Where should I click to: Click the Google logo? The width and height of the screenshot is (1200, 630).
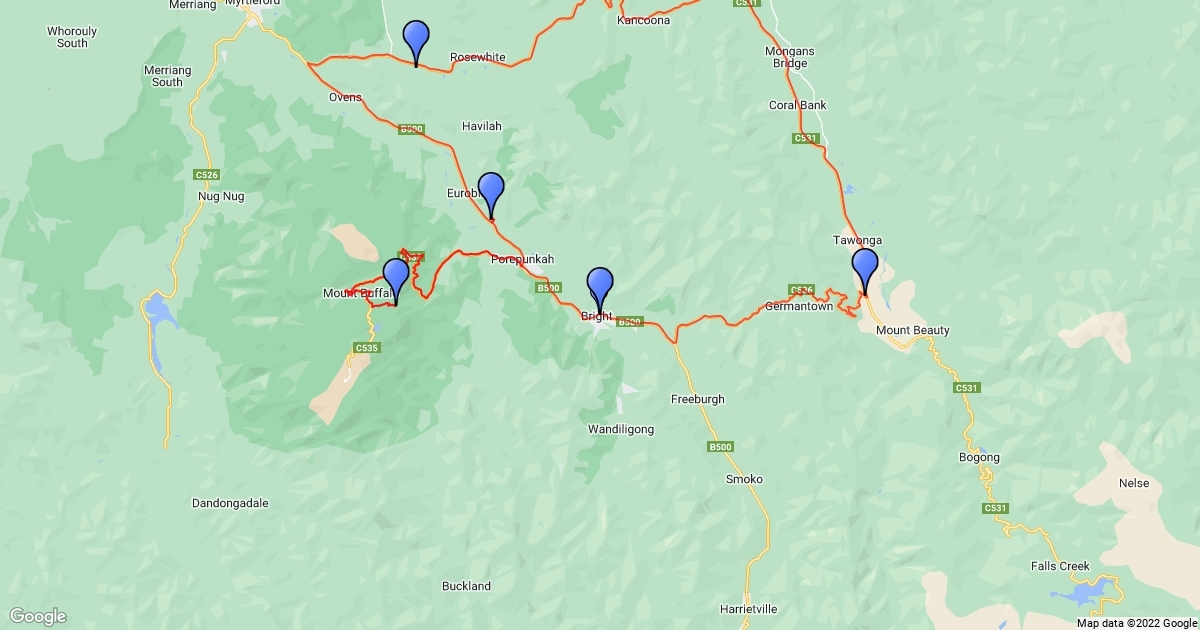coord(38,616)
